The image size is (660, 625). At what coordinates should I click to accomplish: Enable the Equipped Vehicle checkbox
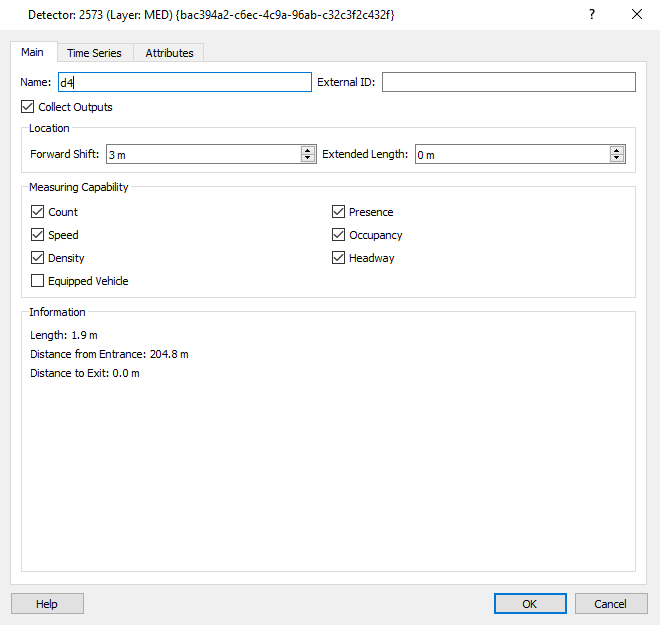(37, 281)
